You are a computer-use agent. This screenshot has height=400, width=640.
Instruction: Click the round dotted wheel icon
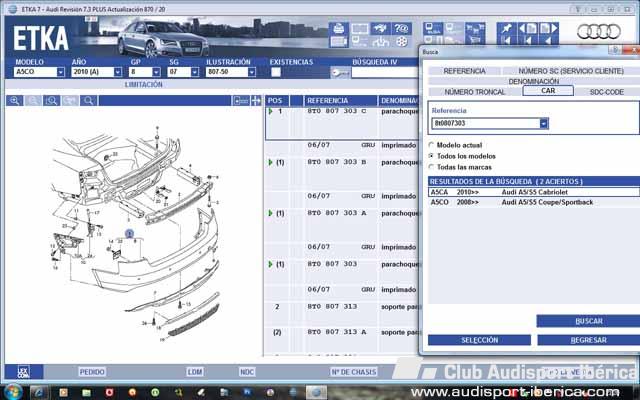[402, 41]
